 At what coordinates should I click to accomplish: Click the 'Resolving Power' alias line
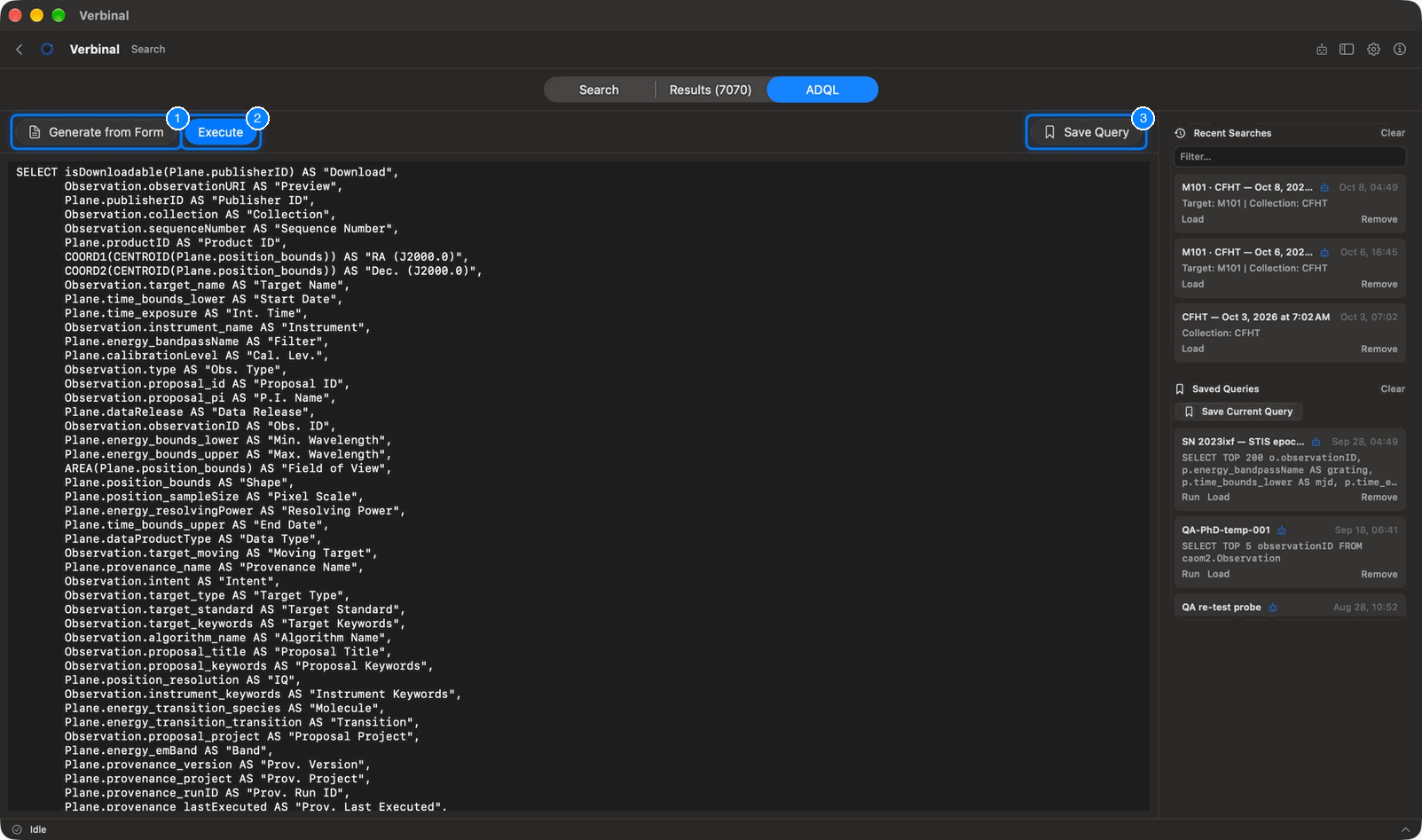(235, 511)
